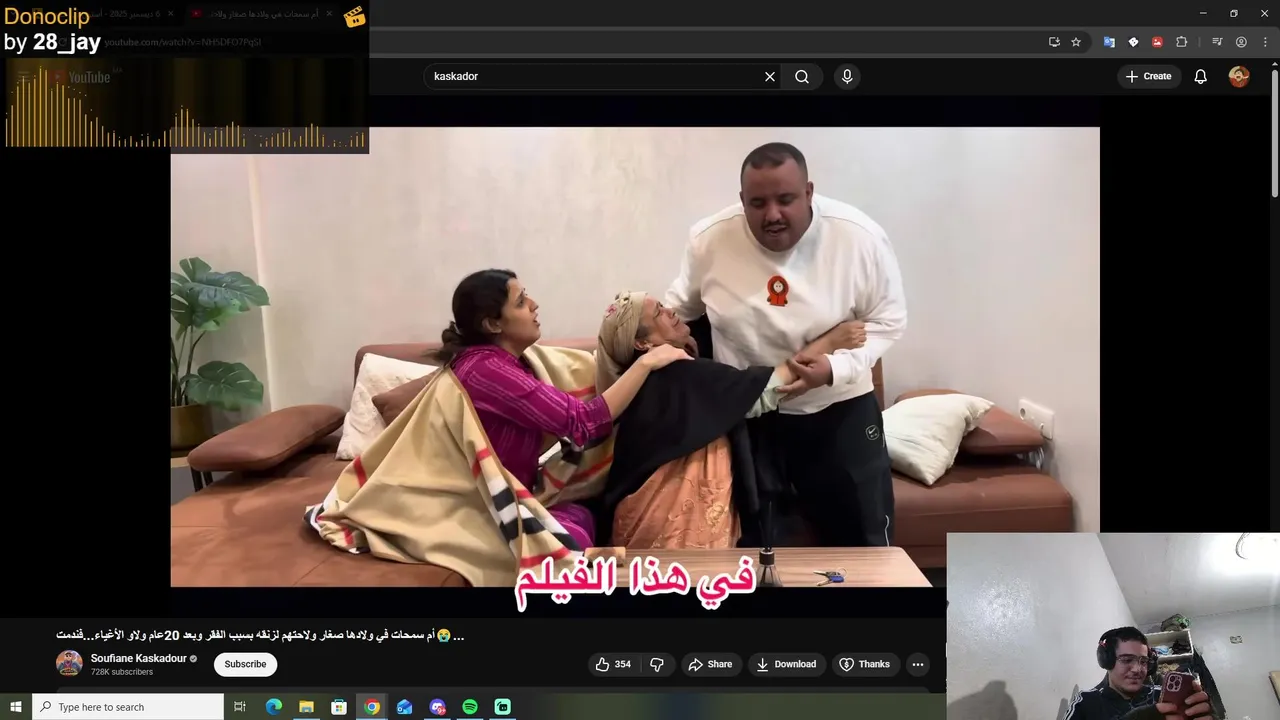Open the Google Translate extension
Image resolution: width=1280 pixels, height=720 pixels.
(1109, 42)
